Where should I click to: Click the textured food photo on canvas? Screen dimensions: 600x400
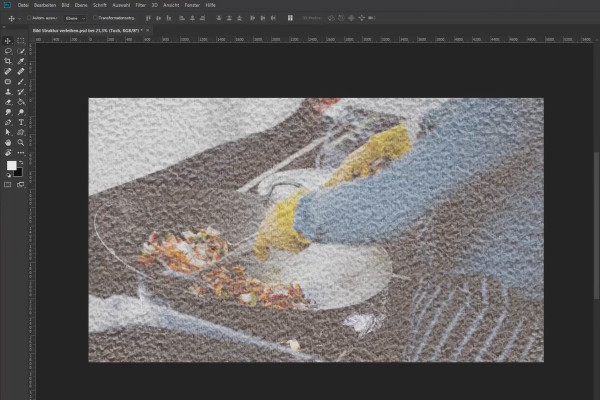[x=316, y=230]
